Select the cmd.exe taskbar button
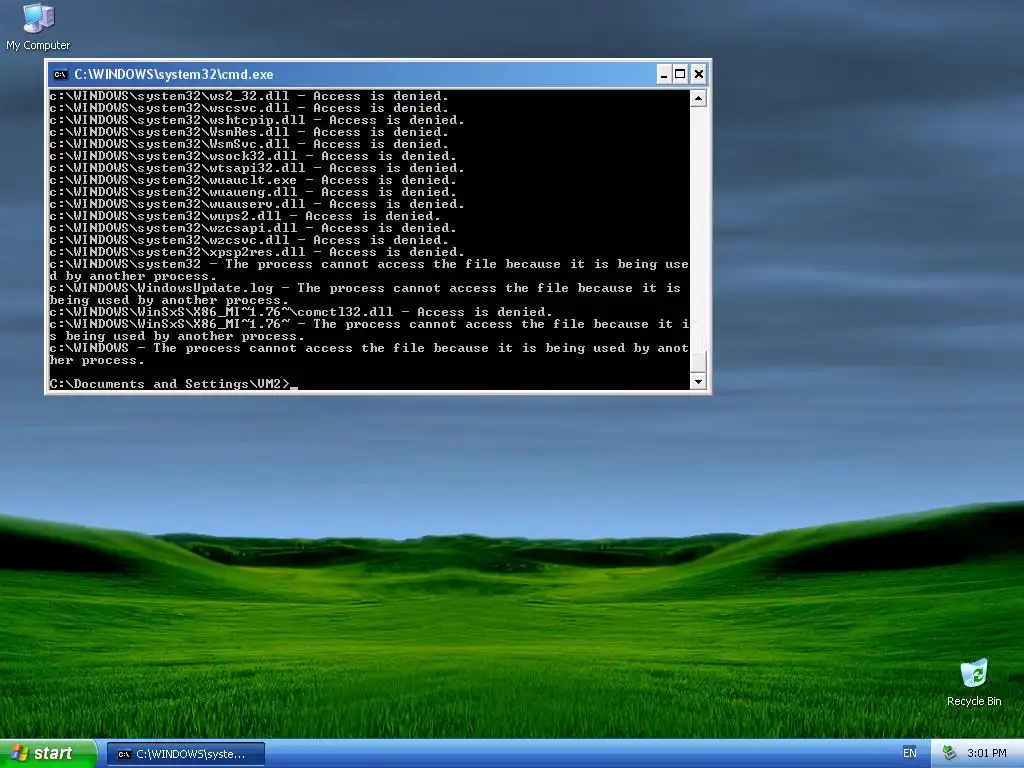1024x768 pixels. click(186, 754)
